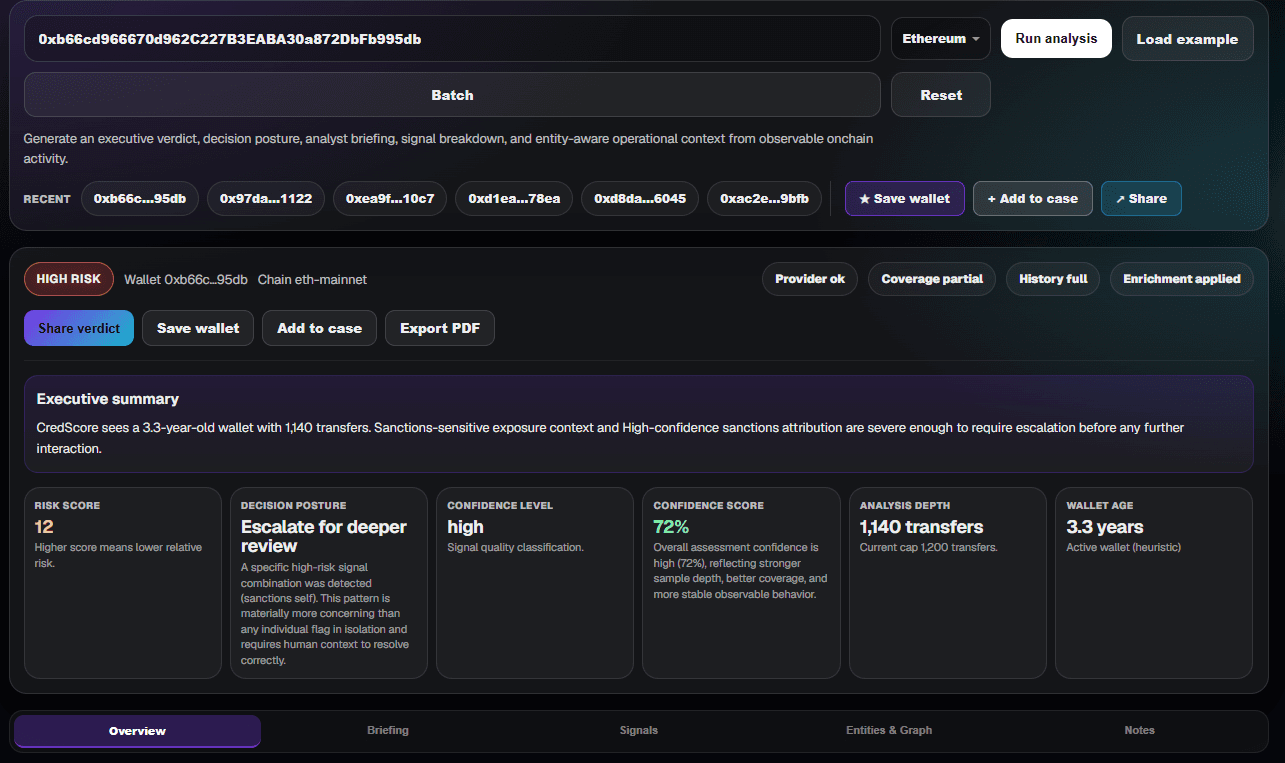
Task: Select recent wallet 0xb66c...95db chip
Action: point(140,198)
